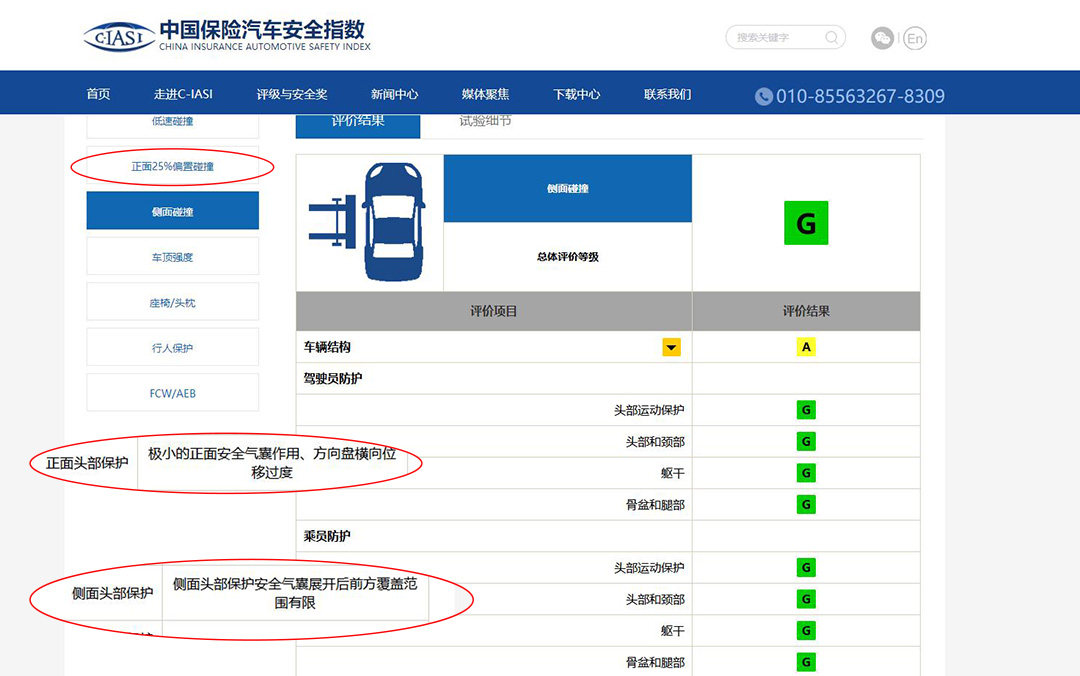The image size is (1080, 676).
Task: Click the side impact car diagram
Action: tap(368, 222)
